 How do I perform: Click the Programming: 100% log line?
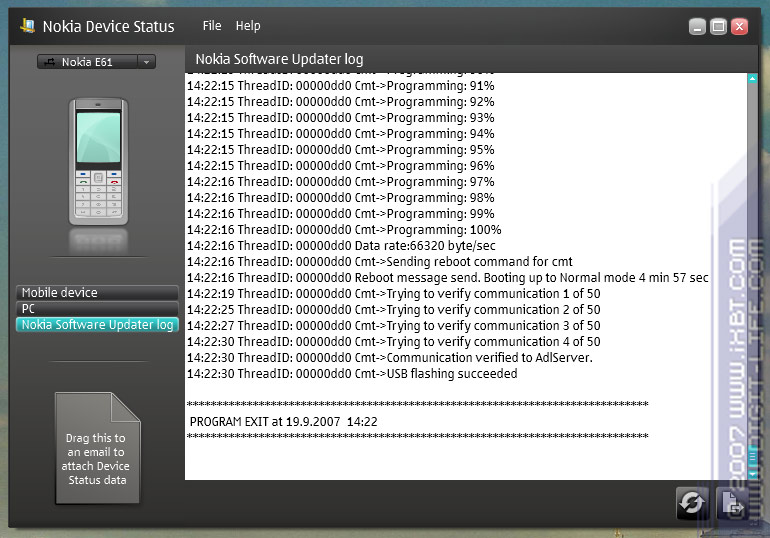click(344, 230)
